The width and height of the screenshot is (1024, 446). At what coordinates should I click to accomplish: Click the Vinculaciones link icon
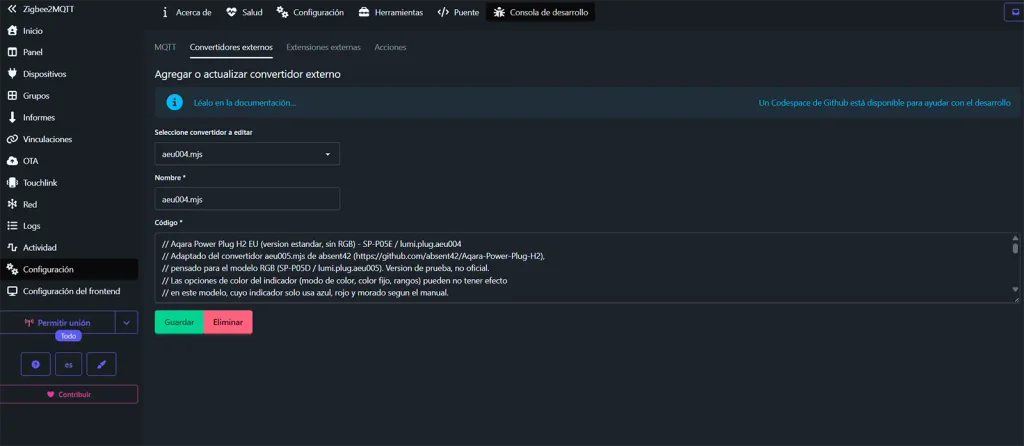coord(12,139)
